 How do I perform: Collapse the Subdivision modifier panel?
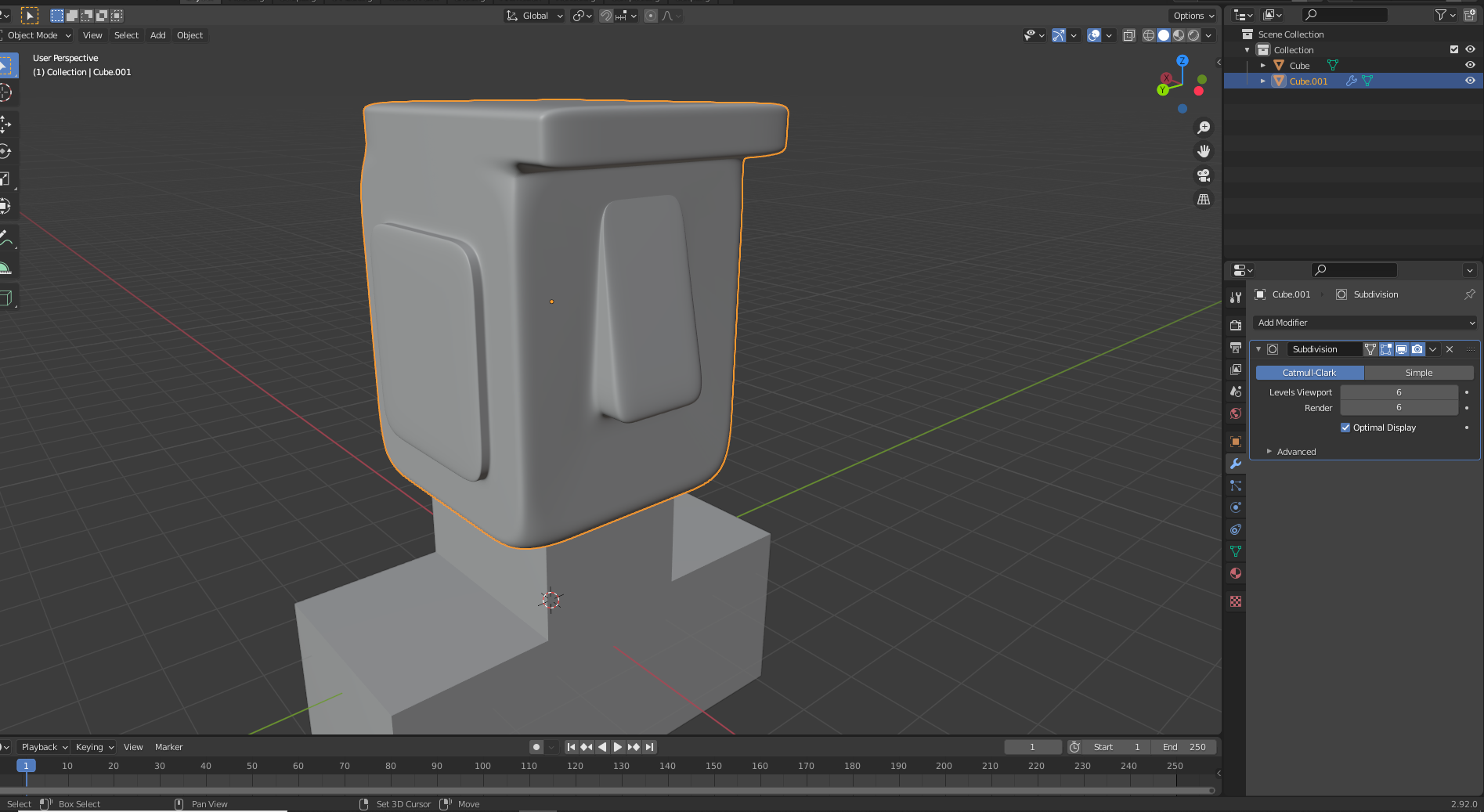[1258, 349]
